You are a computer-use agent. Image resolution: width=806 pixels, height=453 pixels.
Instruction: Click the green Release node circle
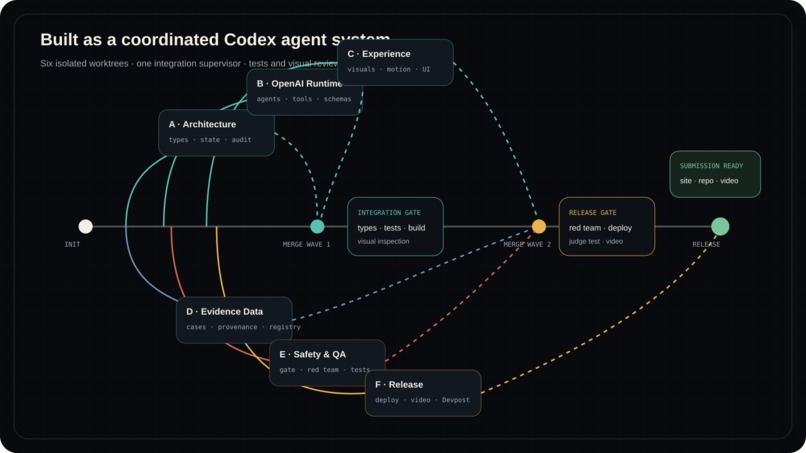point(720,226)
